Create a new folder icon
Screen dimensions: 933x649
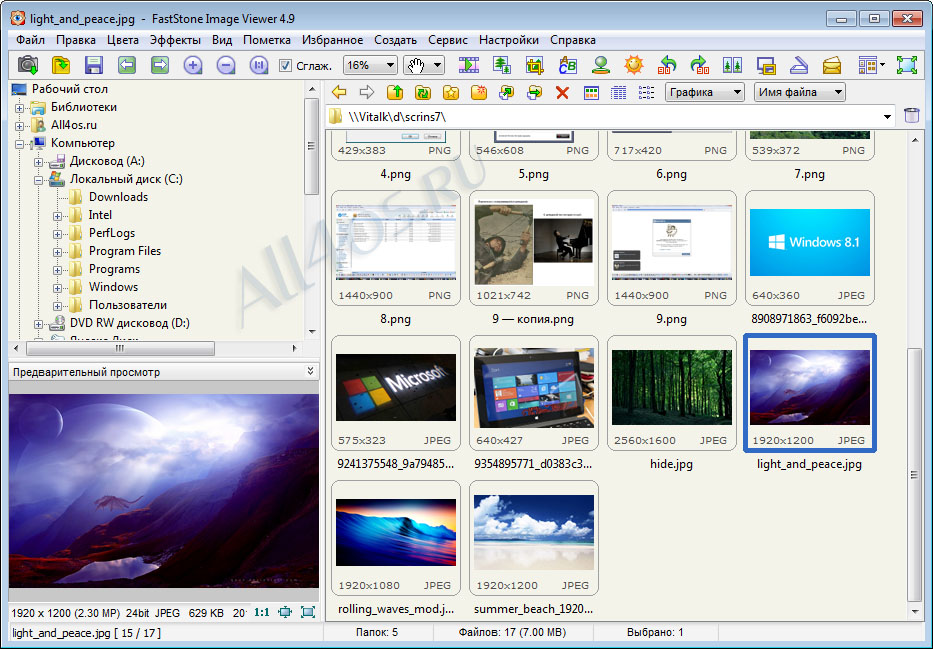pos(478,92)
